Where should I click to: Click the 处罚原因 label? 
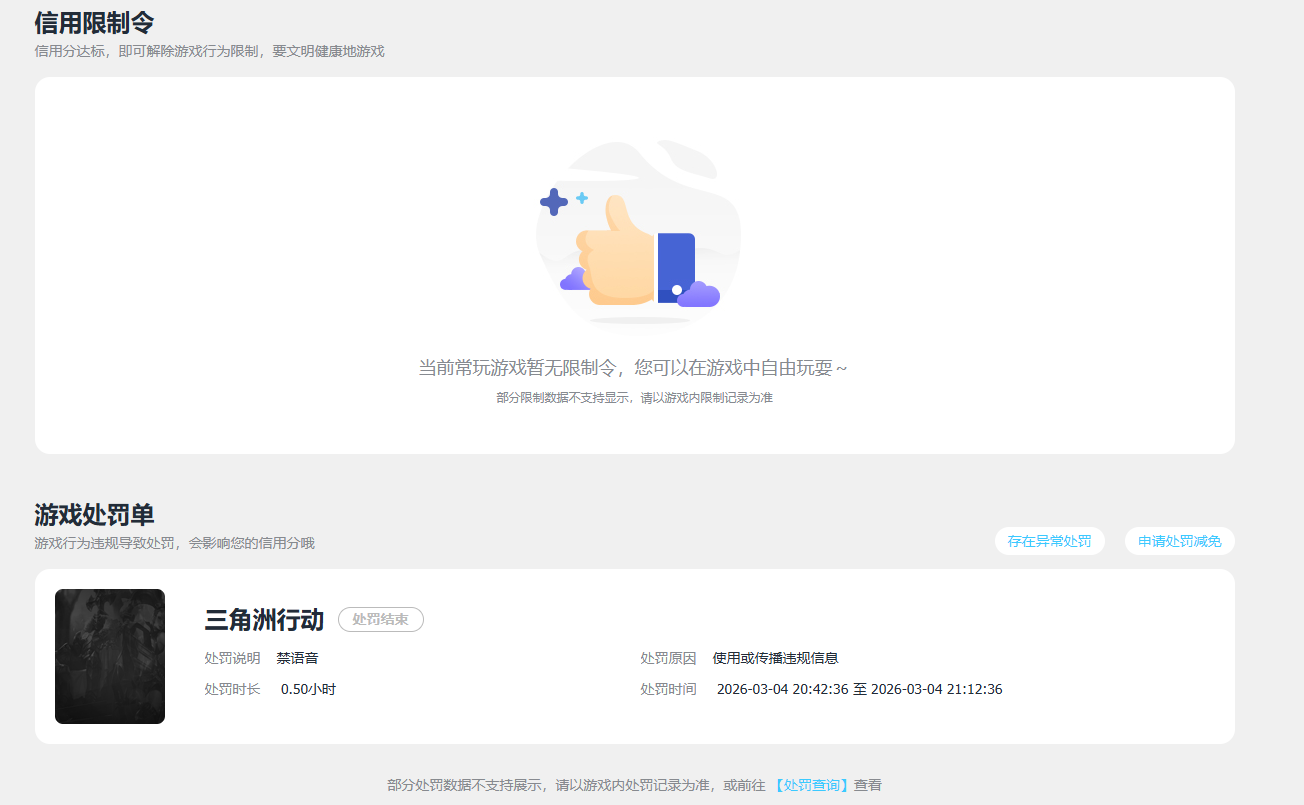click(x=668, y=658)
